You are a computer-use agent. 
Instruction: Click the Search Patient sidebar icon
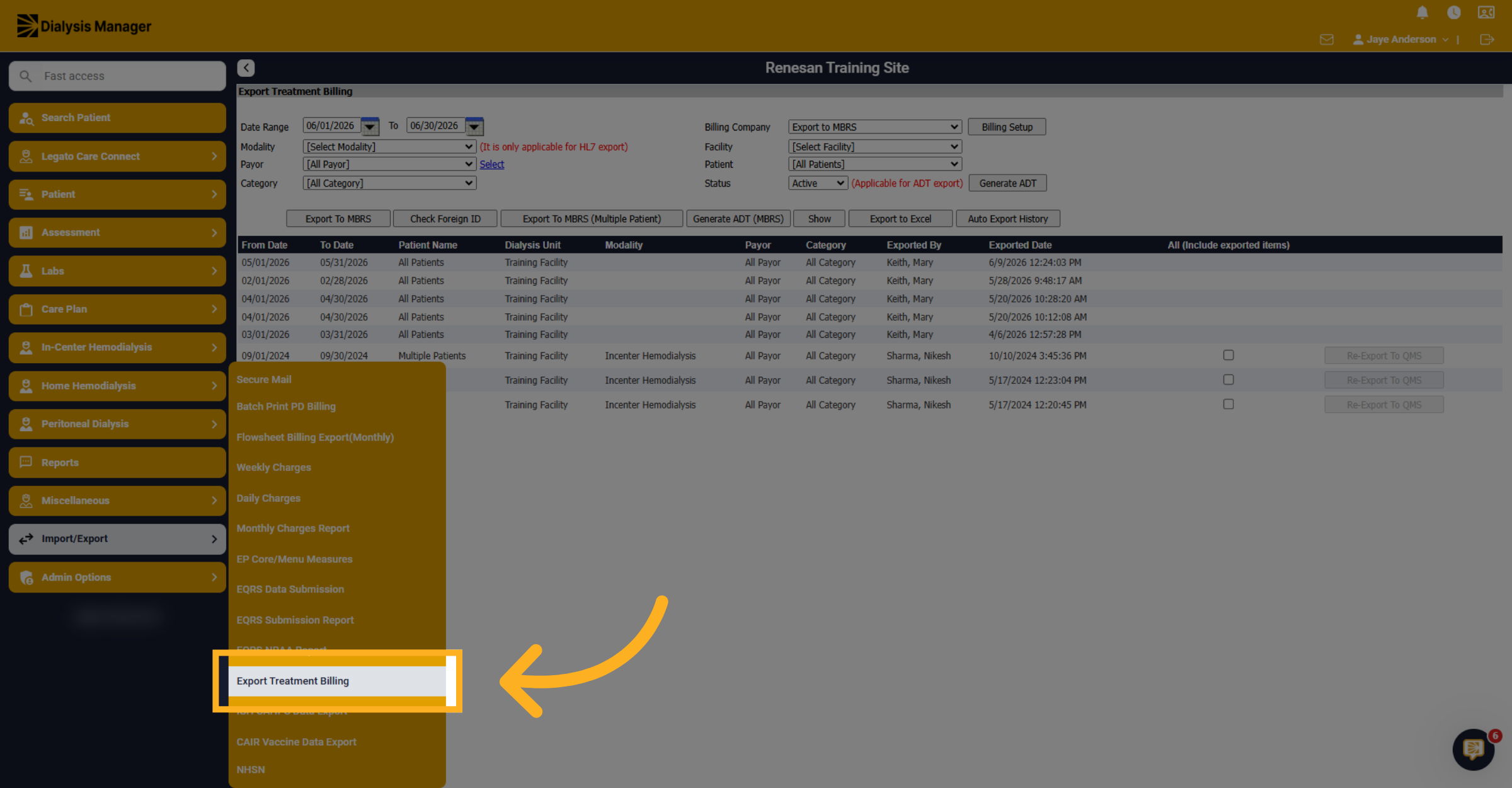(26, 118)
